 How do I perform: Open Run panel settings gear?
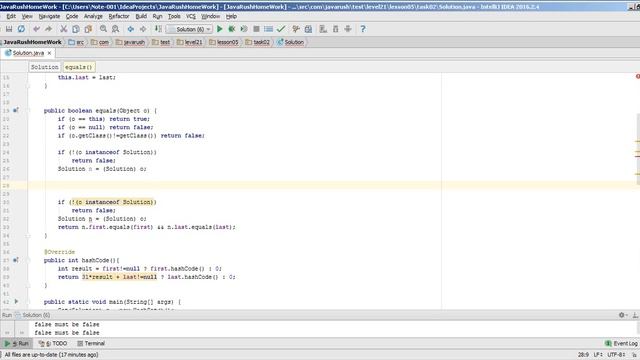622,315
